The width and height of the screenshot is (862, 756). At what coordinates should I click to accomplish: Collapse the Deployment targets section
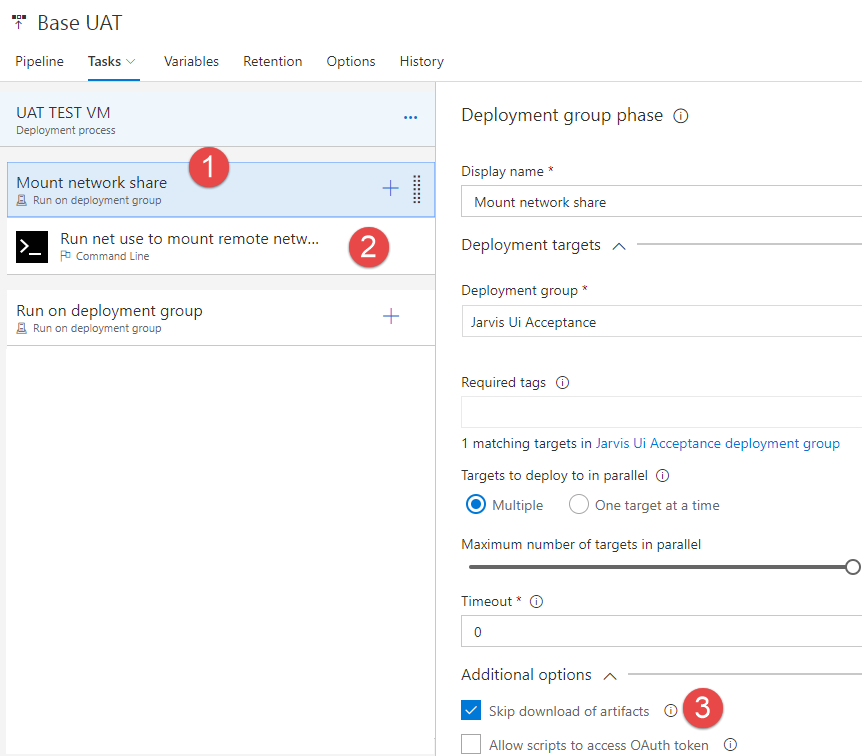click(x=618, y=245)
